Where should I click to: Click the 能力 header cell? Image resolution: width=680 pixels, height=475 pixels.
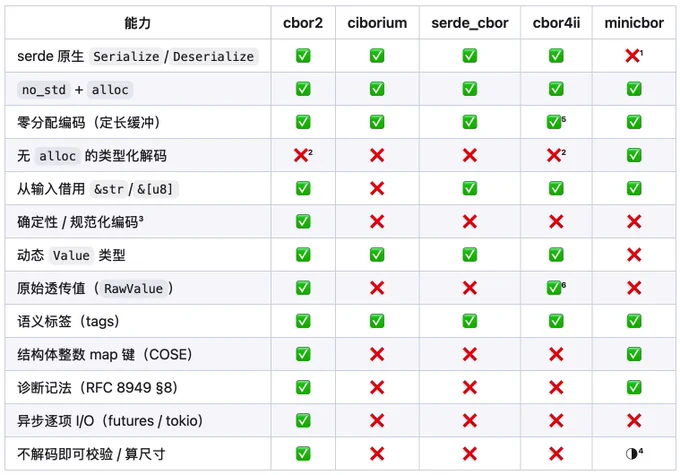(x=137, y=23)
